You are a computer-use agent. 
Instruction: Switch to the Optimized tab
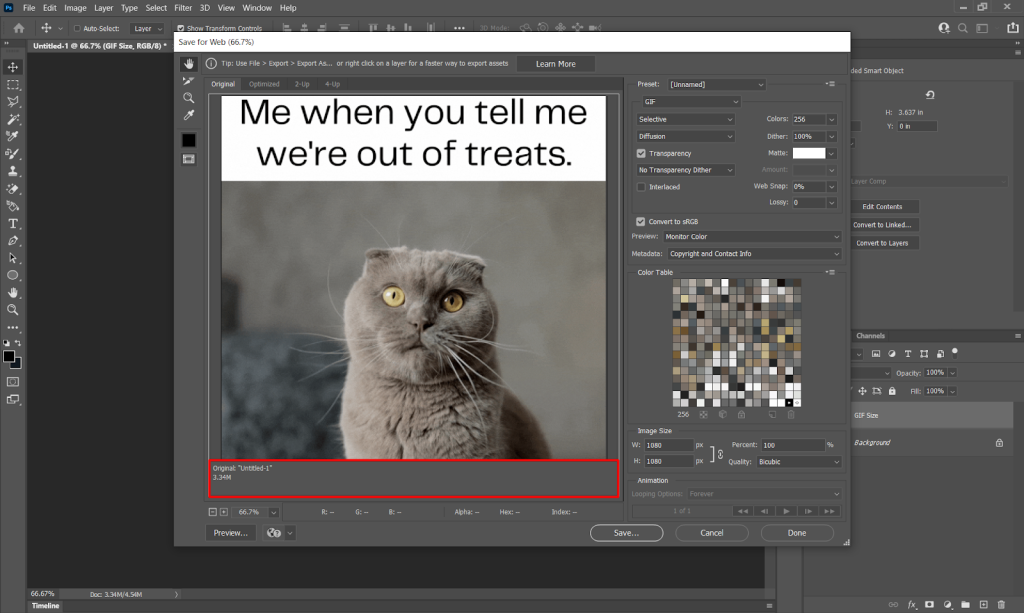[264, 84]
